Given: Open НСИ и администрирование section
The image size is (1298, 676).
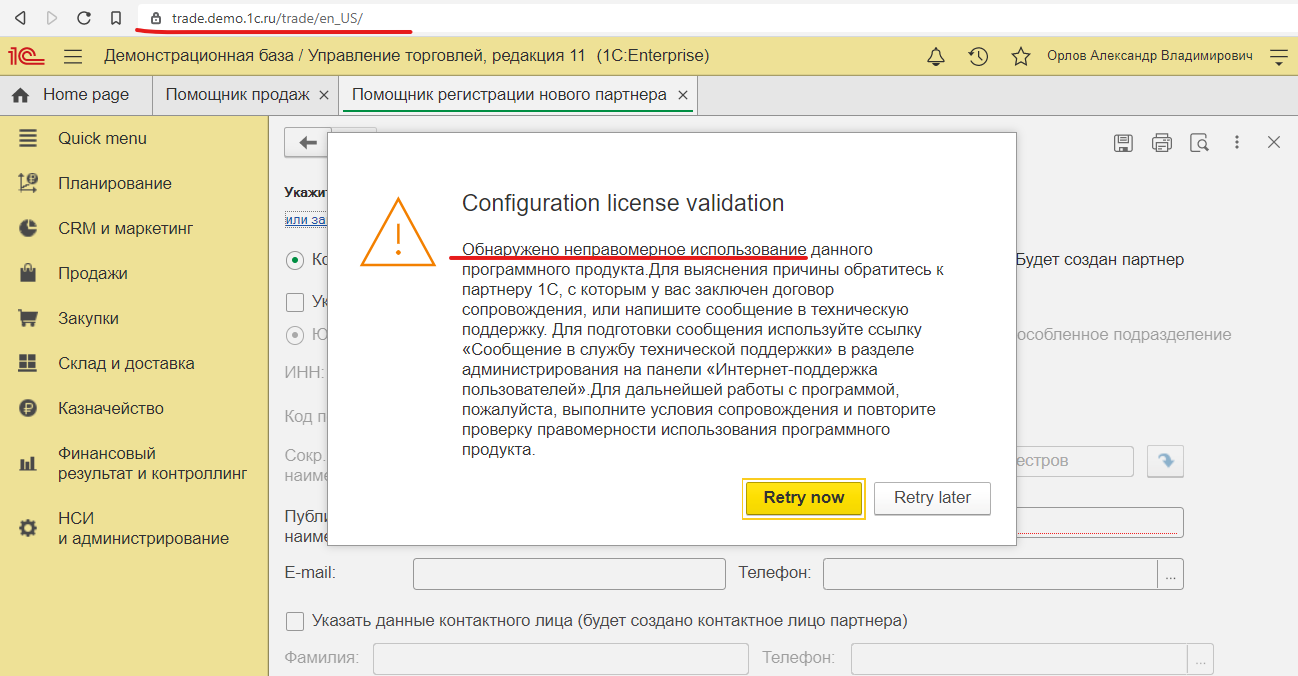Looking at the screenshot, I should click(143, 528).
